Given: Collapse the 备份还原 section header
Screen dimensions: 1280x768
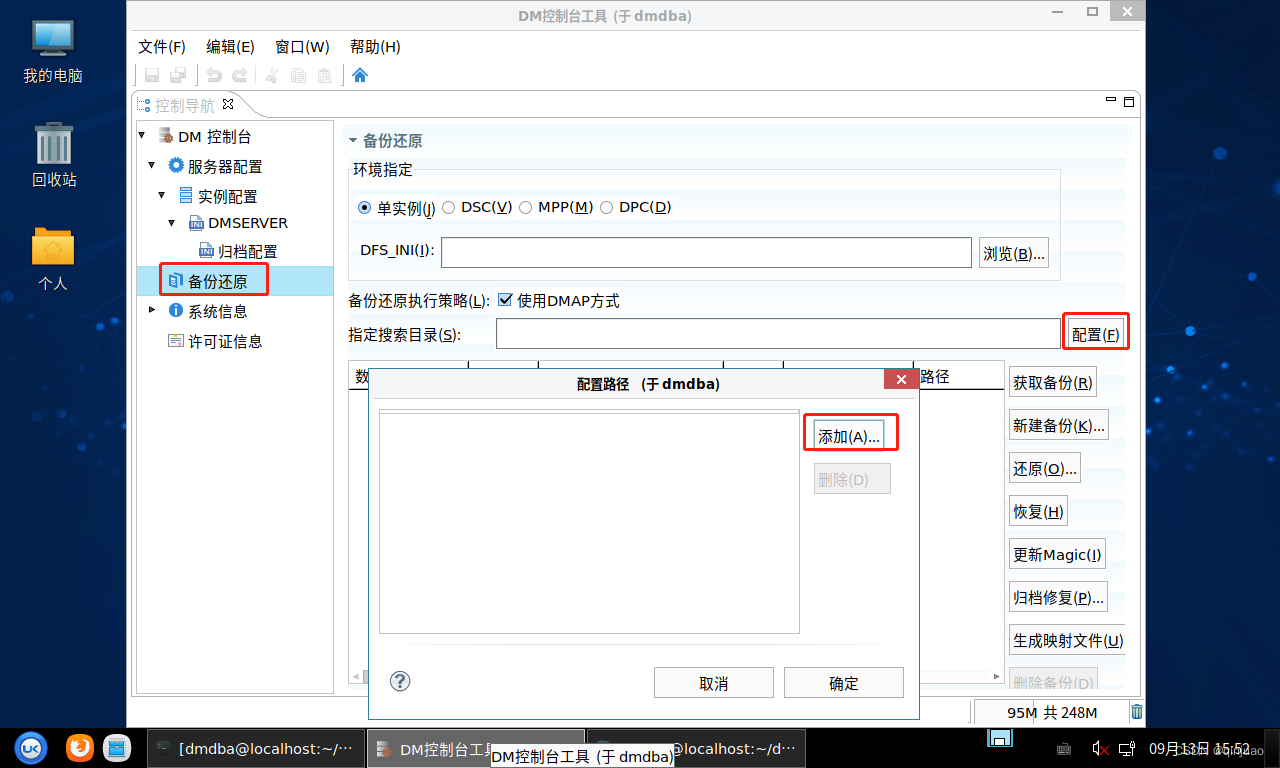Looking at the screenshot, I should (353, 141).
